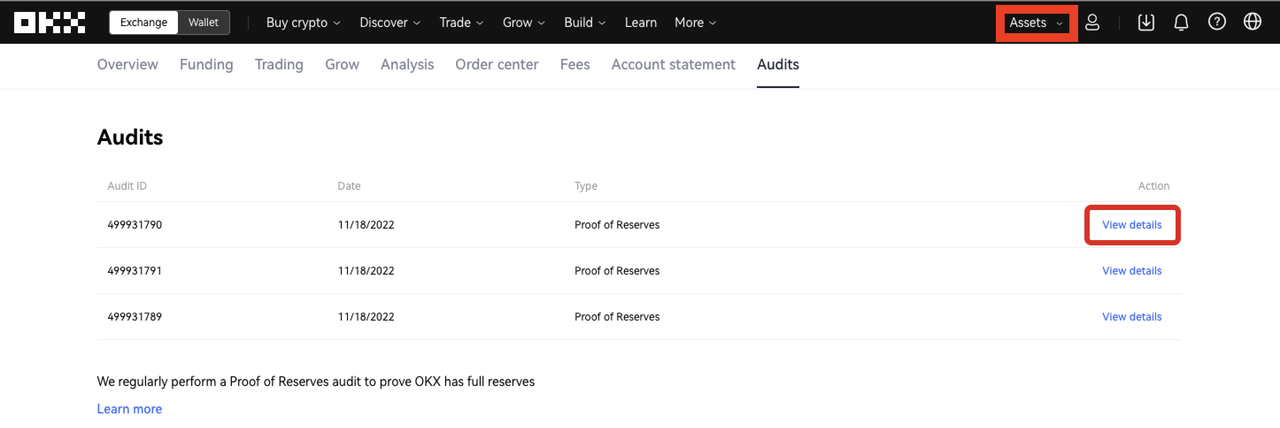View details for audit 499931790
1280x428 pixels.
[x=1132, y=225]
